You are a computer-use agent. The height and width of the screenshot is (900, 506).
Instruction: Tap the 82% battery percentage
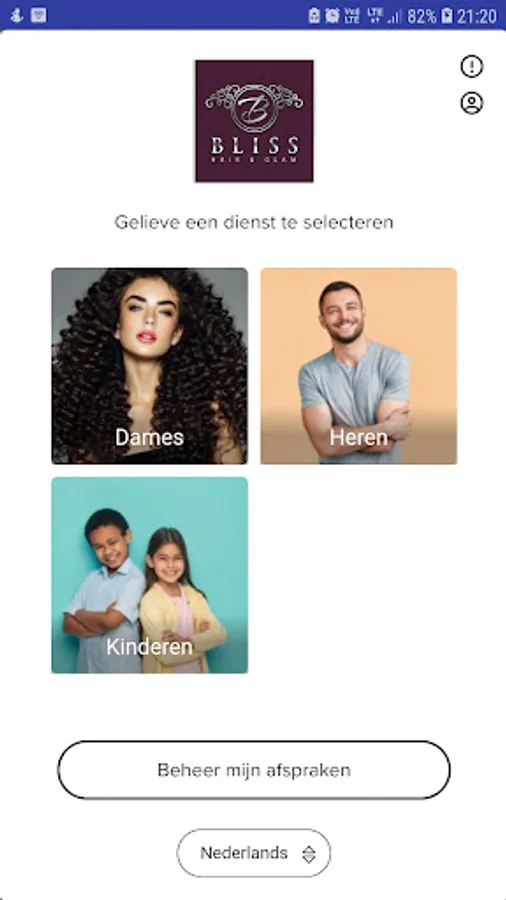point(422,16)
